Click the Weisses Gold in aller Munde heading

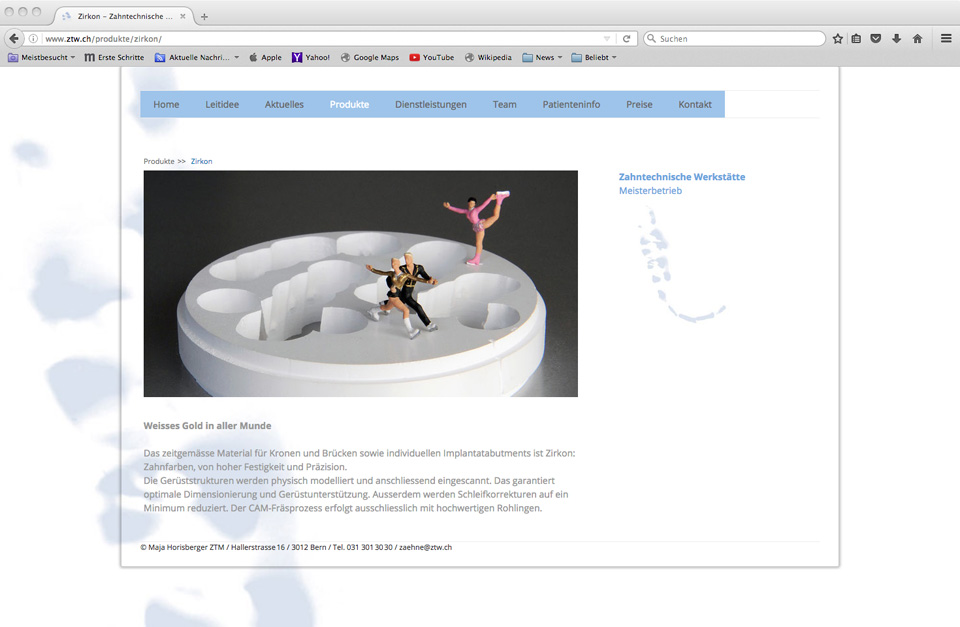(x=207, y=426)
